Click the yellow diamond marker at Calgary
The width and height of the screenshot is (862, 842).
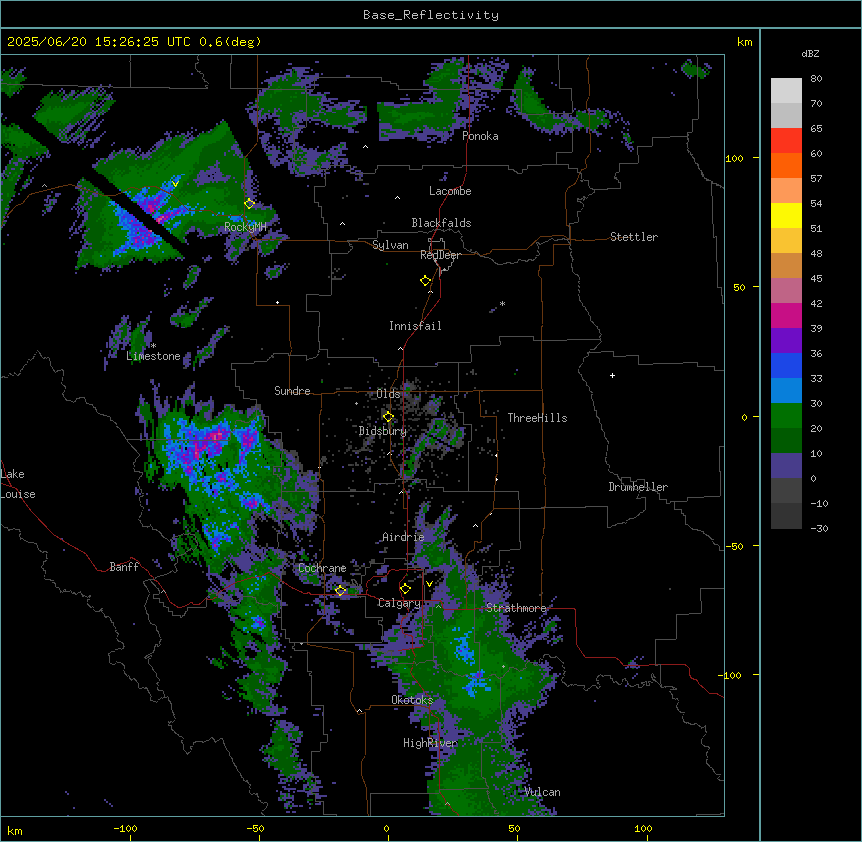point(405,589)
